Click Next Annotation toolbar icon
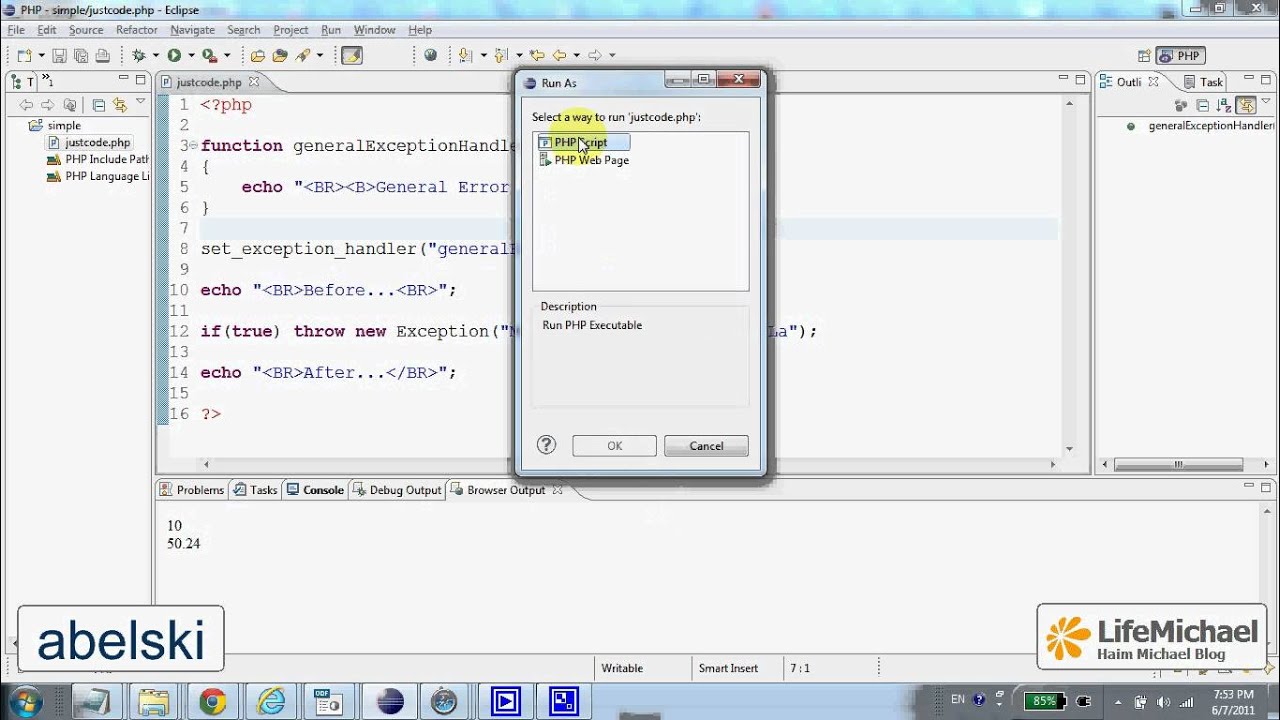The image size is (1280, 720). (x=465, y=56)
